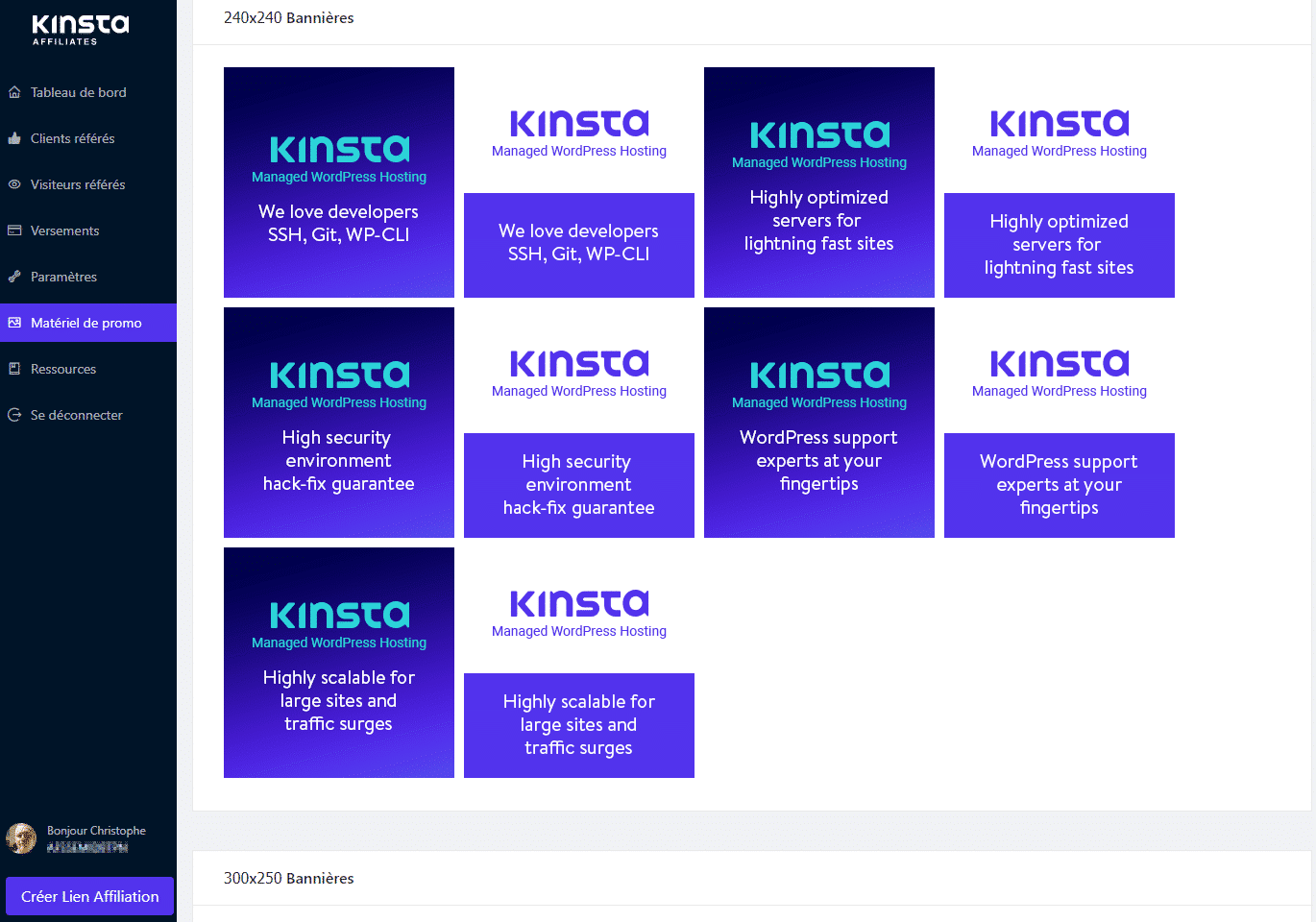Click the Paramètres wrench icon
The width and height of the screenshot is (1316, 922).
tap(13, 277)
